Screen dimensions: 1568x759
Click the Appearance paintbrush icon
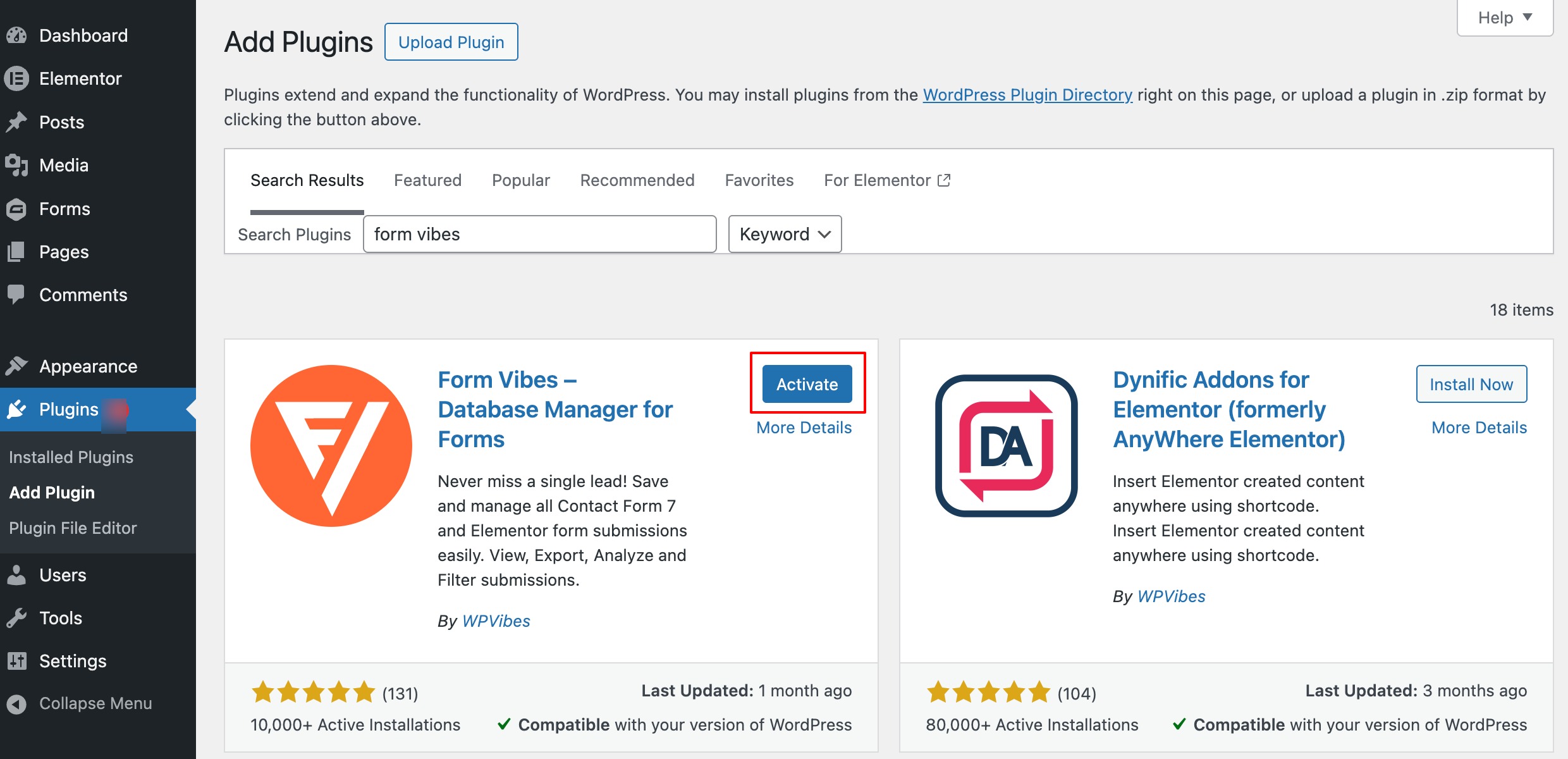[x=17, y=366]
